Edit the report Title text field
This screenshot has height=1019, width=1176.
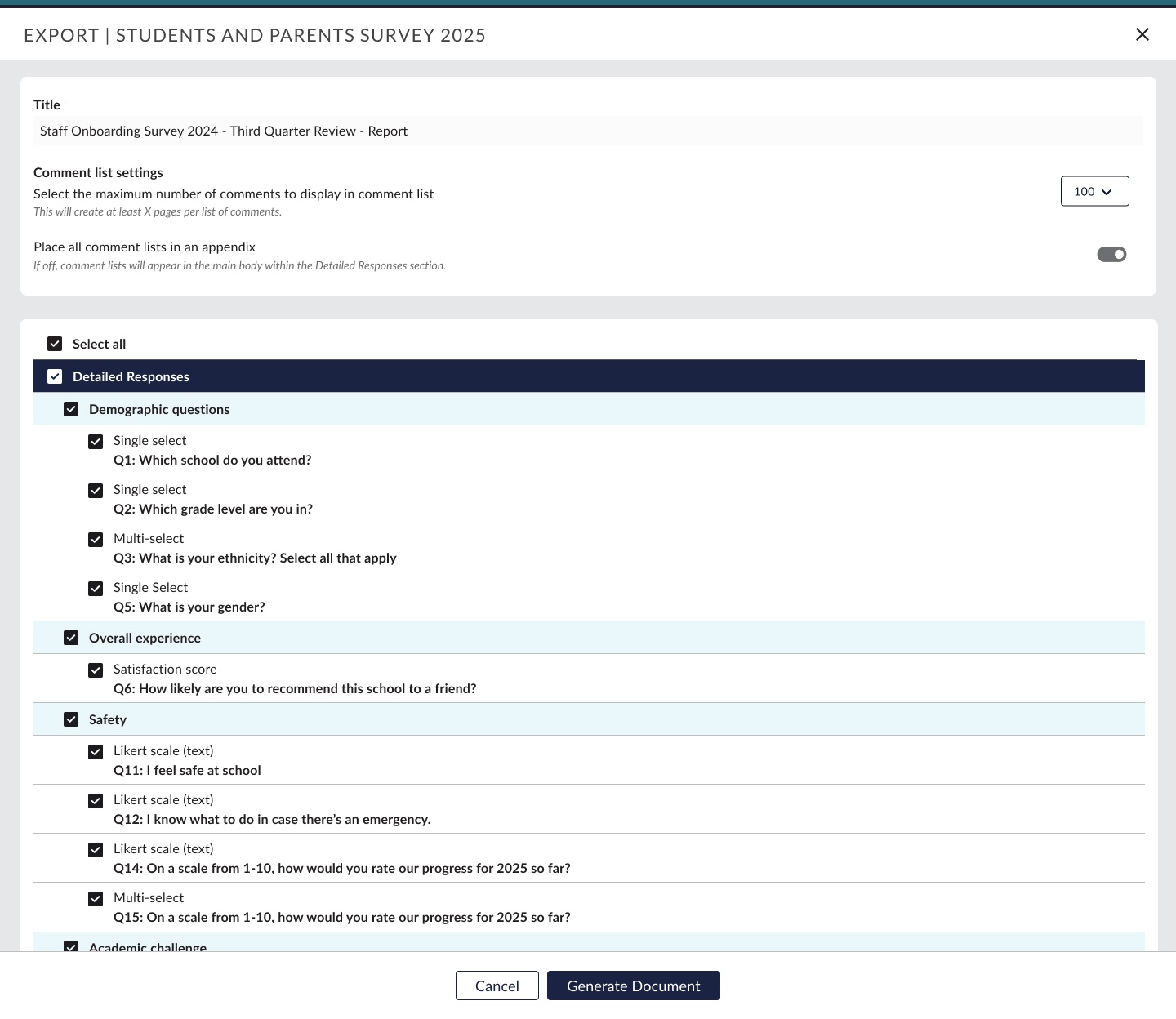pos(587,131)
